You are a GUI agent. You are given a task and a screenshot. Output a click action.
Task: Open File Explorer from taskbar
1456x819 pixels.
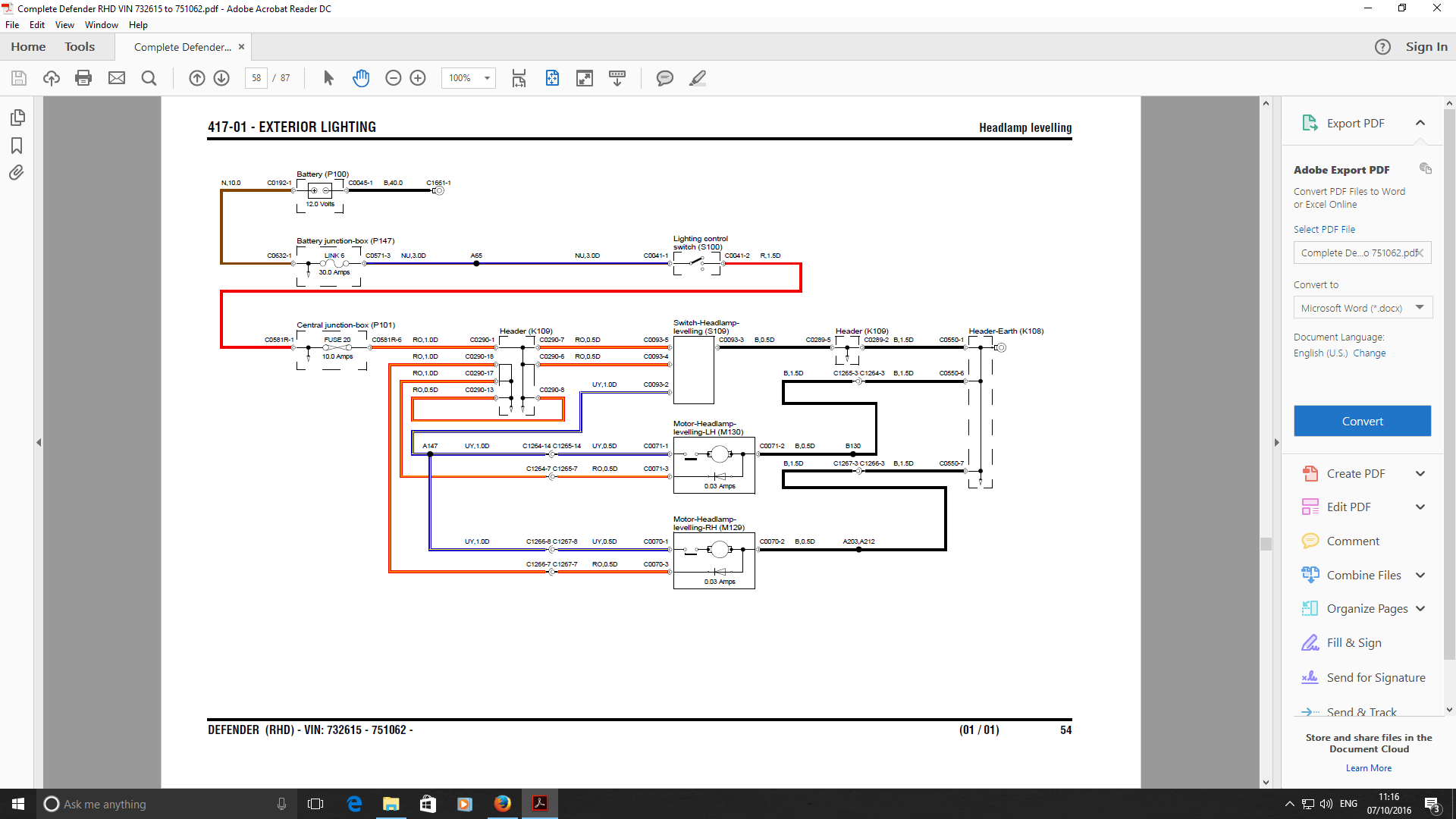click(x=391, y=804)
